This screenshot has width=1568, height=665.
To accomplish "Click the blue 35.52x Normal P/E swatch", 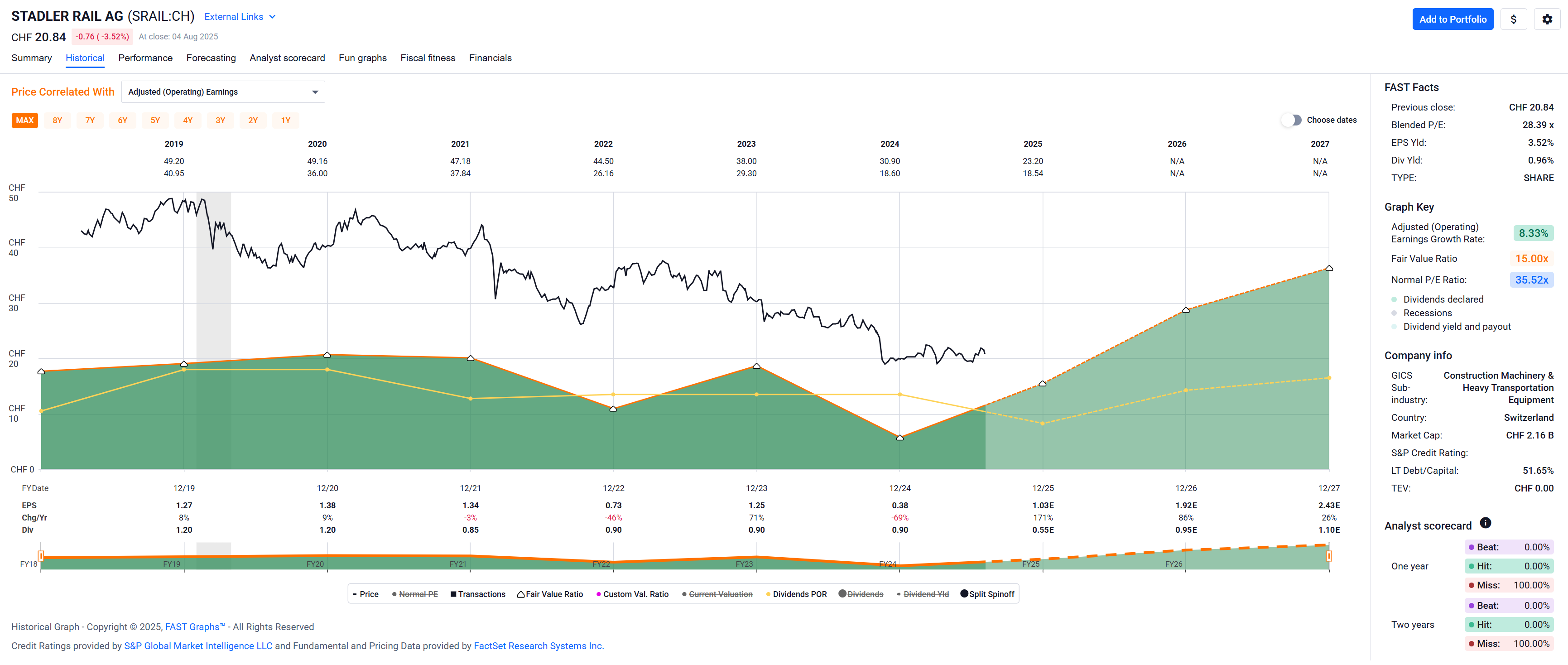I will 1531,280.
